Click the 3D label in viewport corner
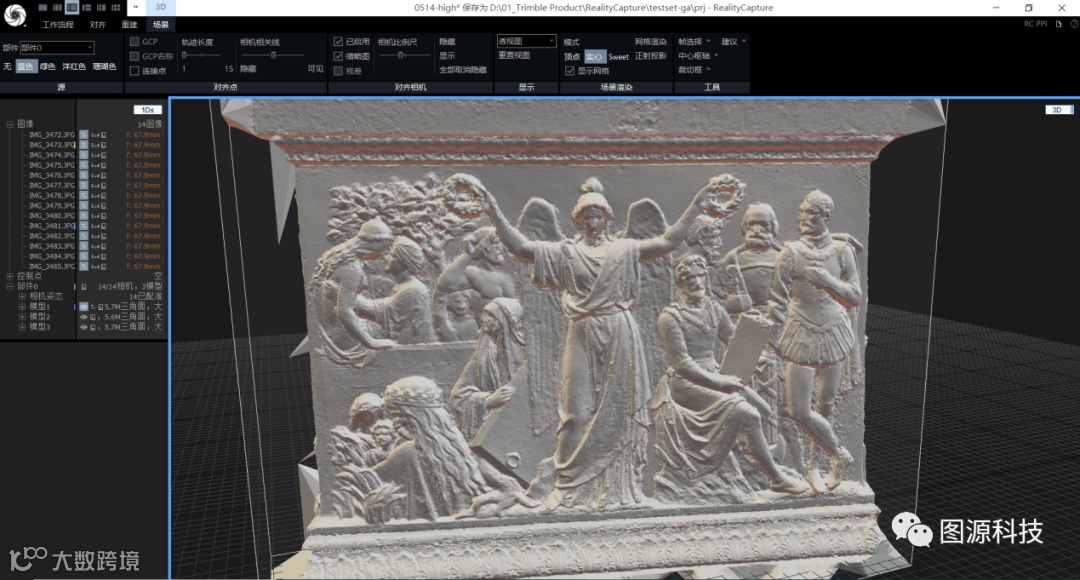 coord(1059,110)
